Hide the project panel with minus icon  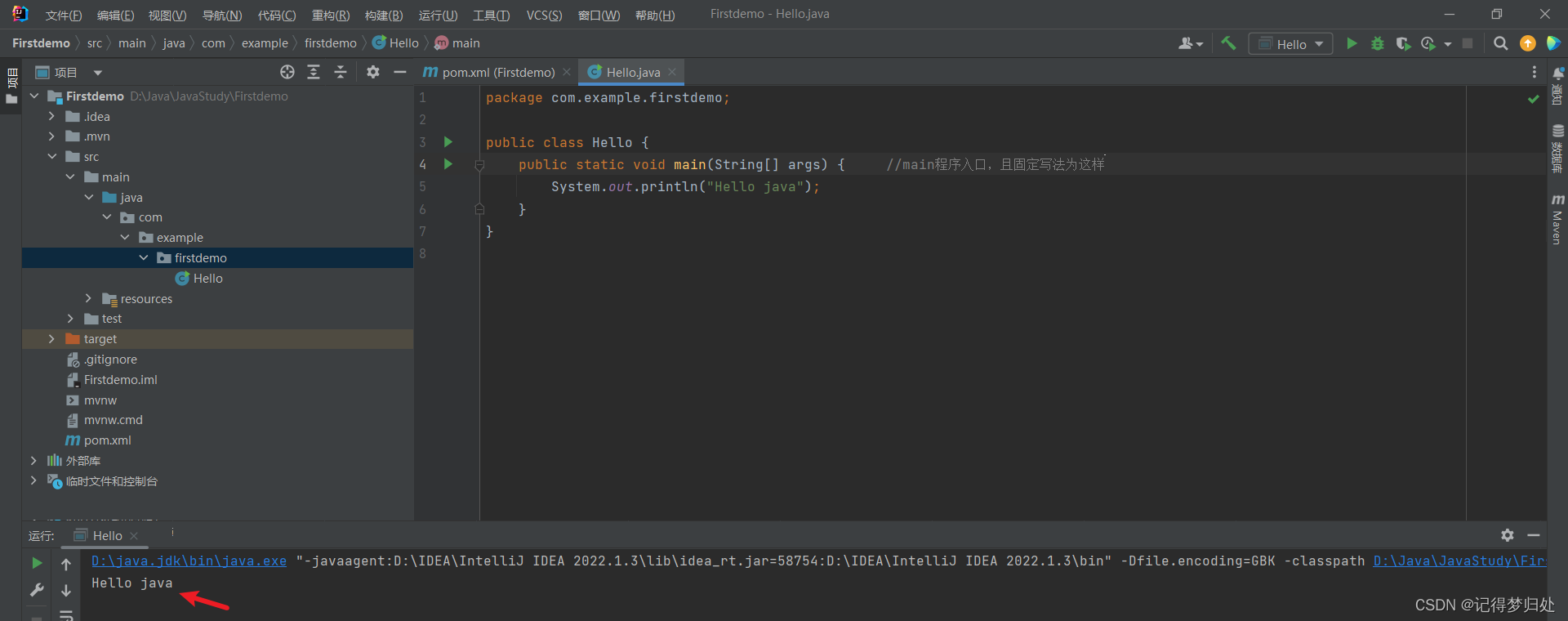point(399,72)
